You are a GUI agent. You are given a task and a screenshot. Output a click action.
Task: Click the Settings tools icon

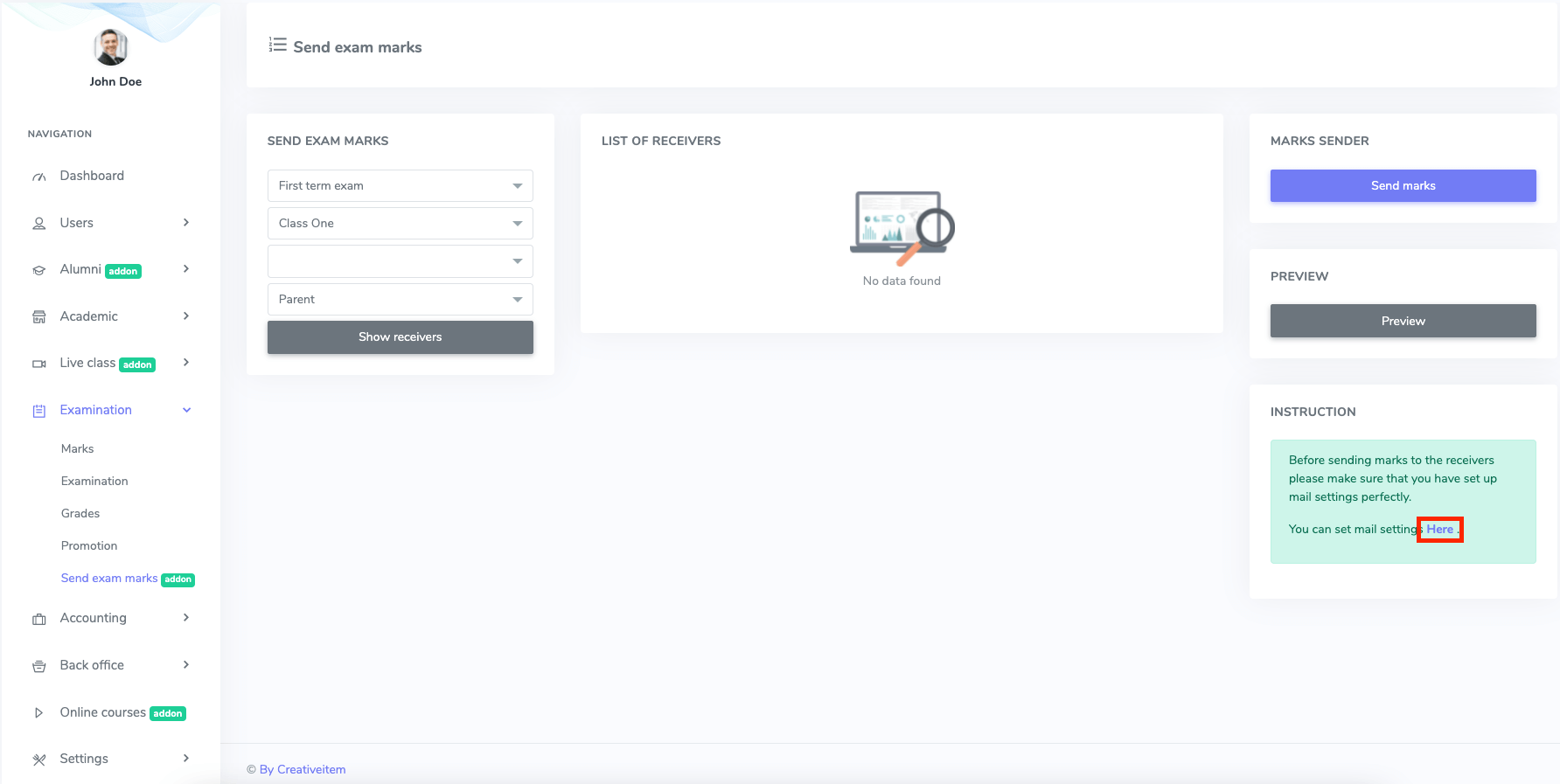click(39, 760)
